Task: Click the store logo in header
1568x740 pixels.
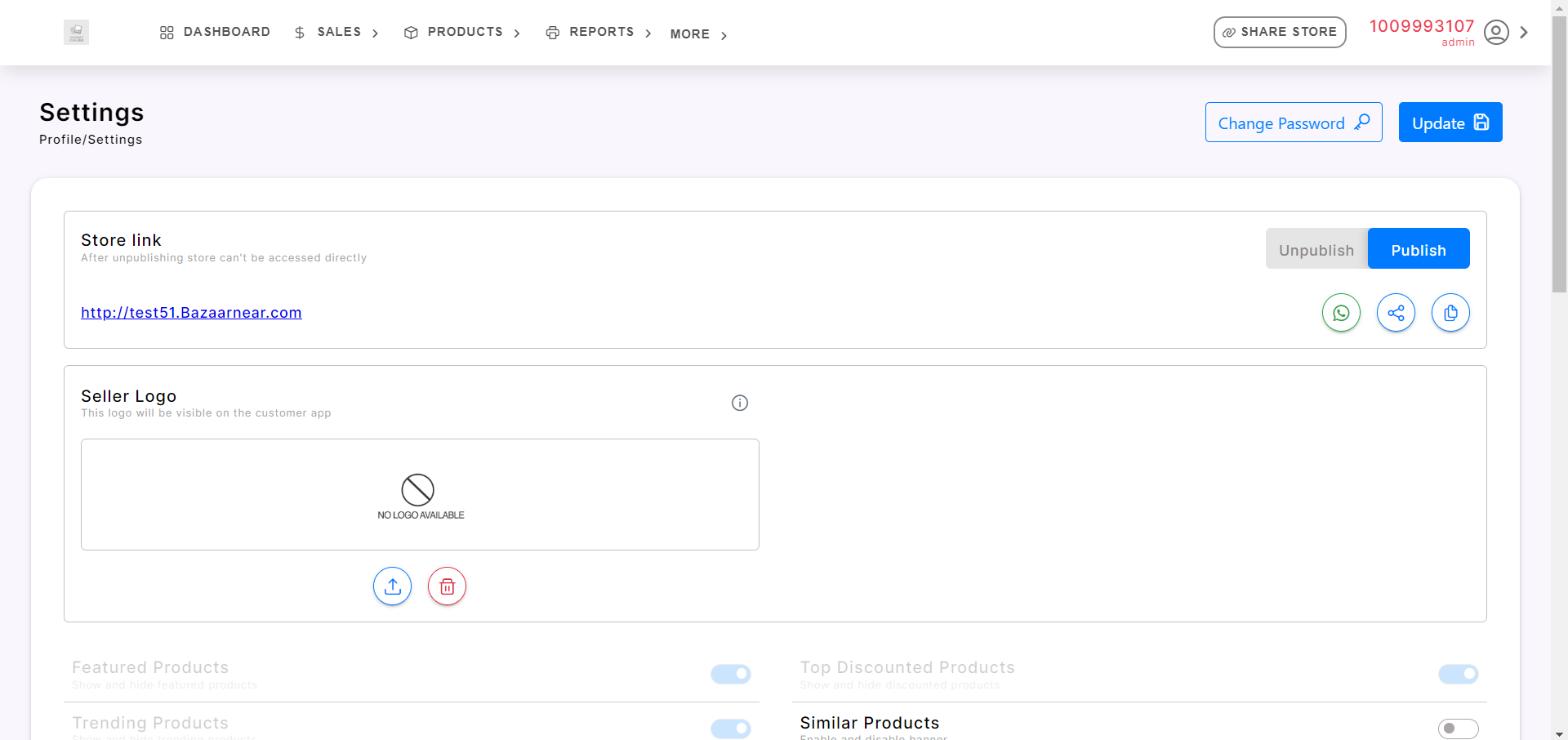Action: [x=76, y=33]
